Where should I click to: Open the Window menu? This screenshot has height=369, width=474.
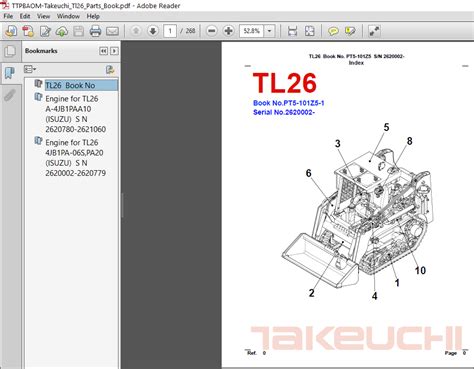68,16
